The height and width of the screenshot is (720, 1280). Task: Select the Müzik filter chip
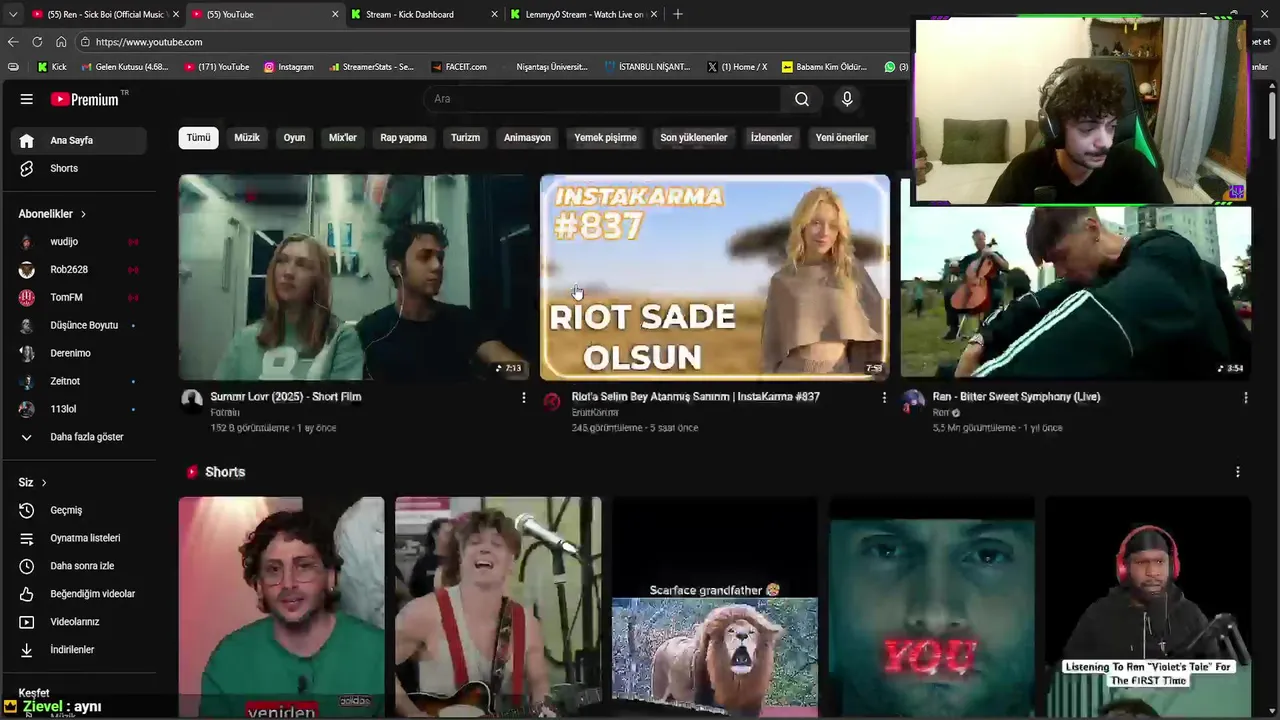coord(247,138)
